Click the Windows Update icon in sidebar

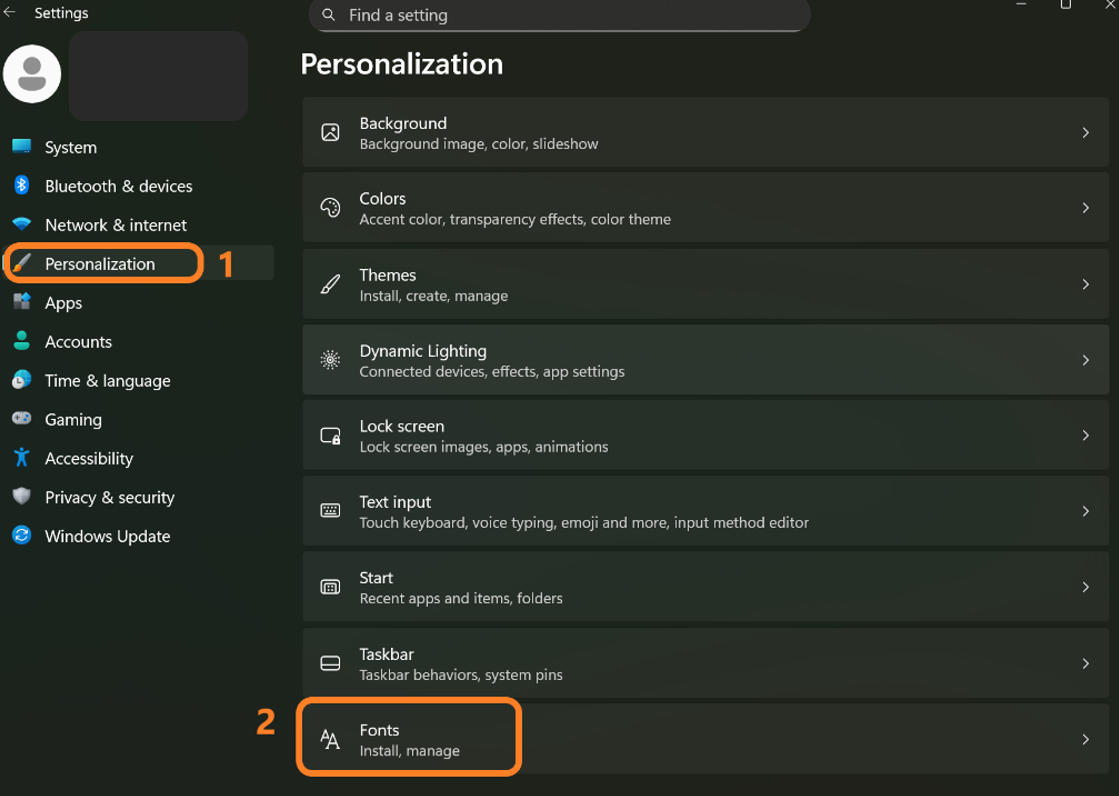click(22, 536)
